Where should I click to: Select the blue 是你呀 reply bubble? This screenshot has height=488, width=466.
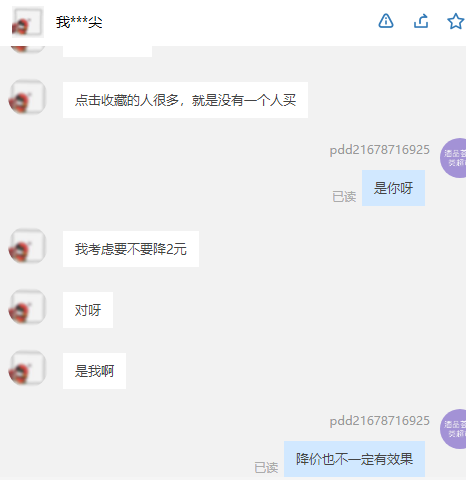tap(393, 188)
